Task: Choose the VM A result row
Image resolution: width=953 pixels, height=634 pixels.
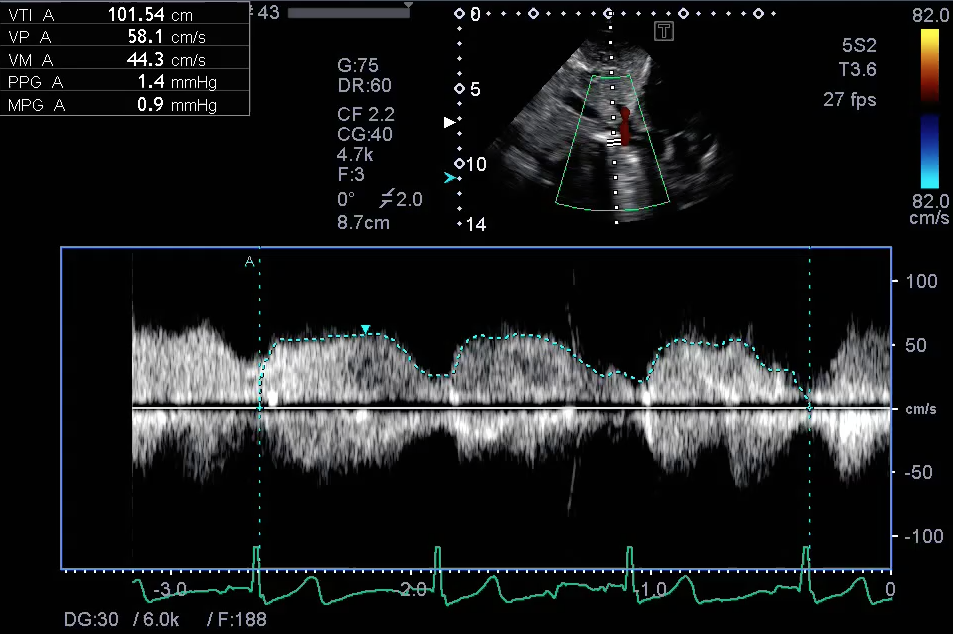Action: pyautogui.click(x=124, y=60)
